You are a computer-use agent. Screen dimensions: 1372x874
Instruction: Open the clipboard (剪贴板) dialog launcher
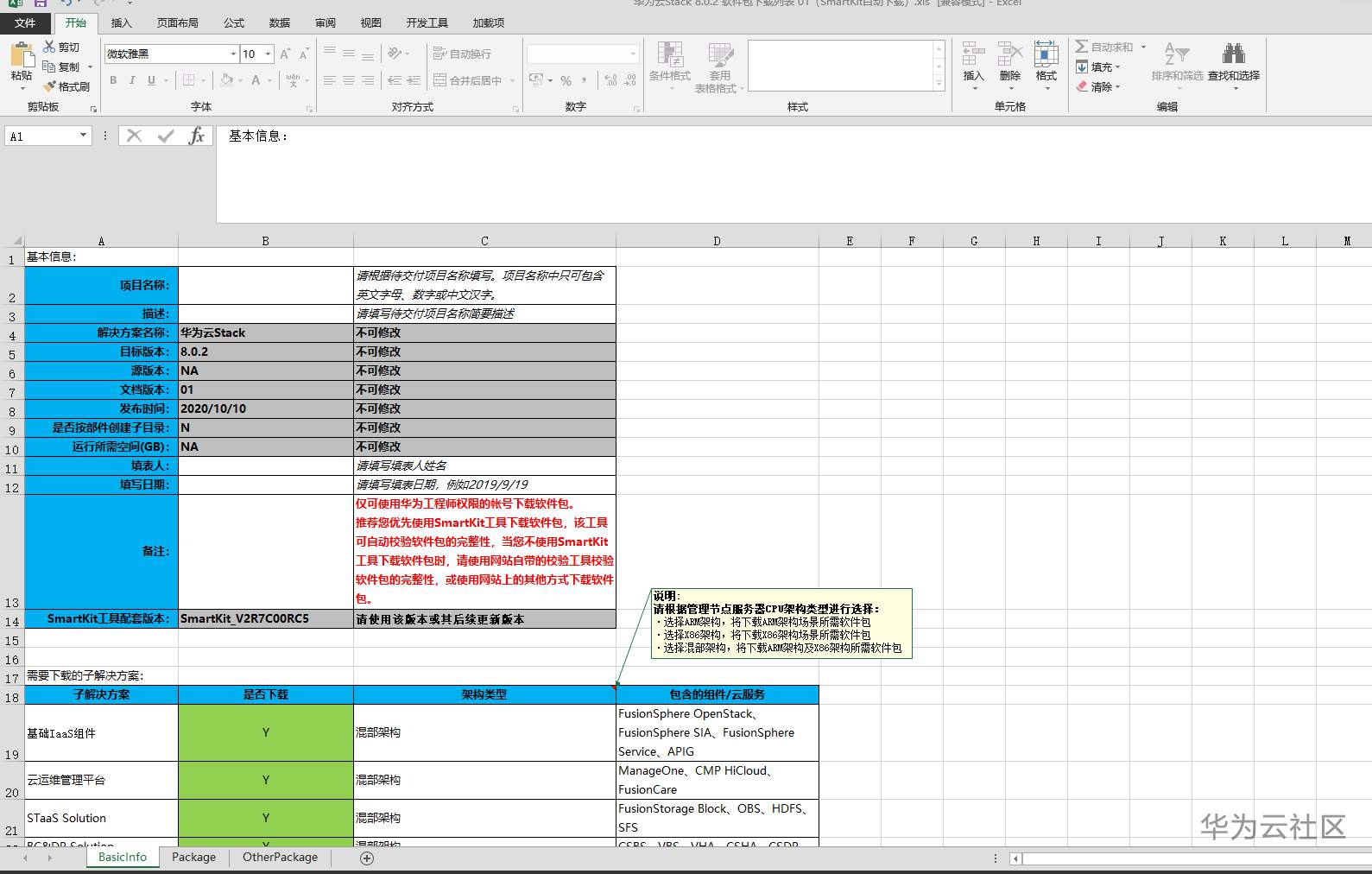pyautogui.click(x=93, y=109)
